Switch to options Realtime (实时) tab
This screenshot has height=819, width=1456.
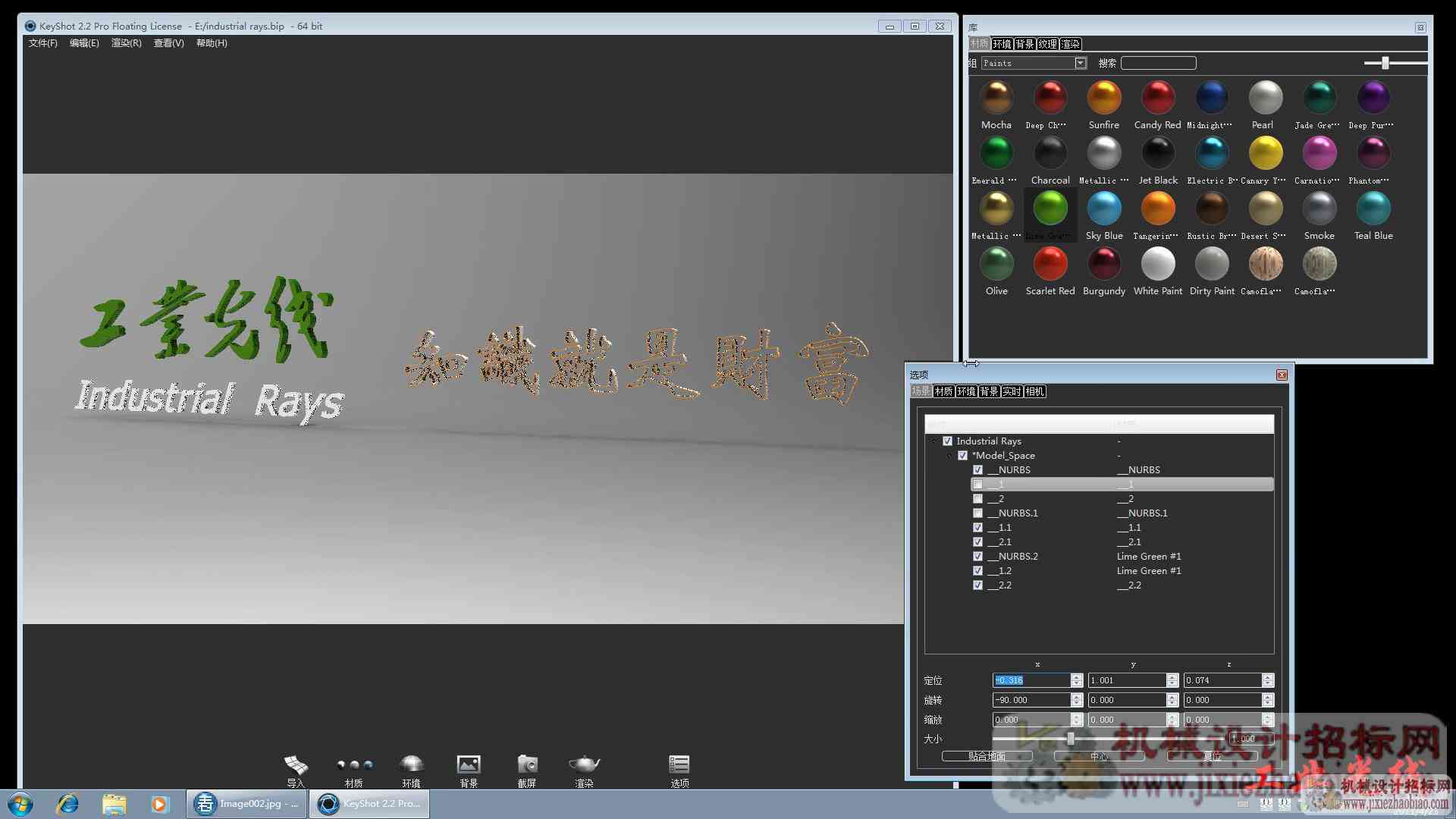click(x=1012, y=391)
